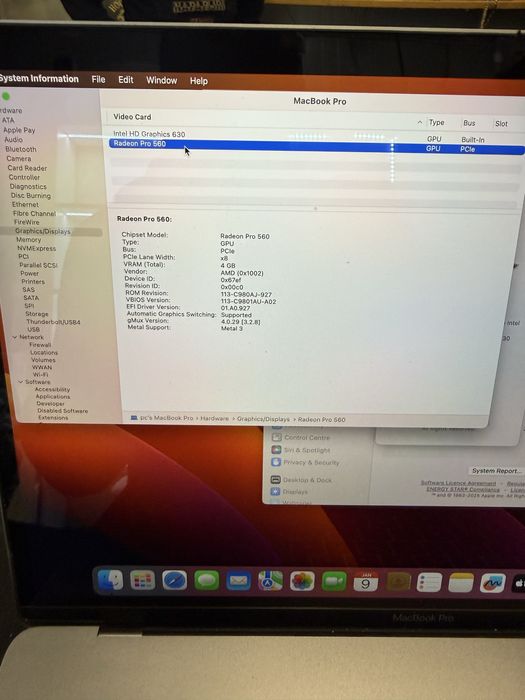The image size is (525, 700).
Task: Open Notes from the Dock
Action: click(x=461, y=583)
